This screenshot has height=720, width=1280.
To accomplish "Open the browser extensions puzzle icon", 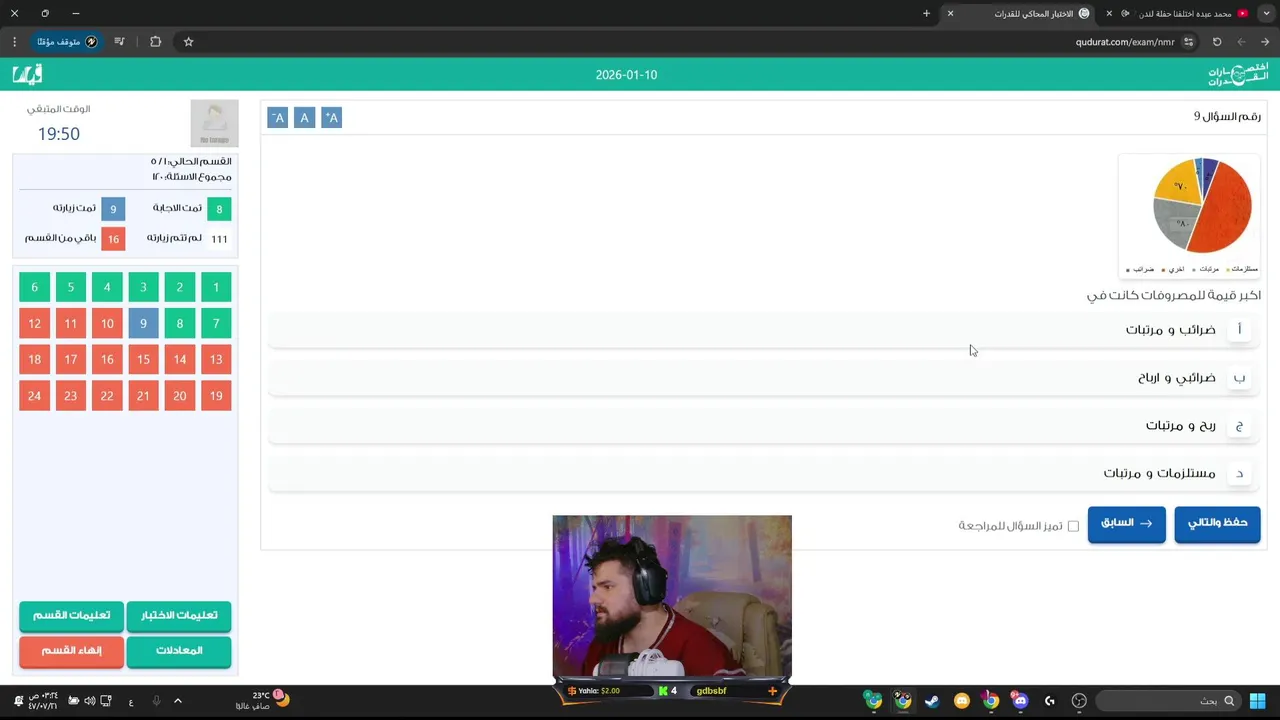I will (155, 42).
